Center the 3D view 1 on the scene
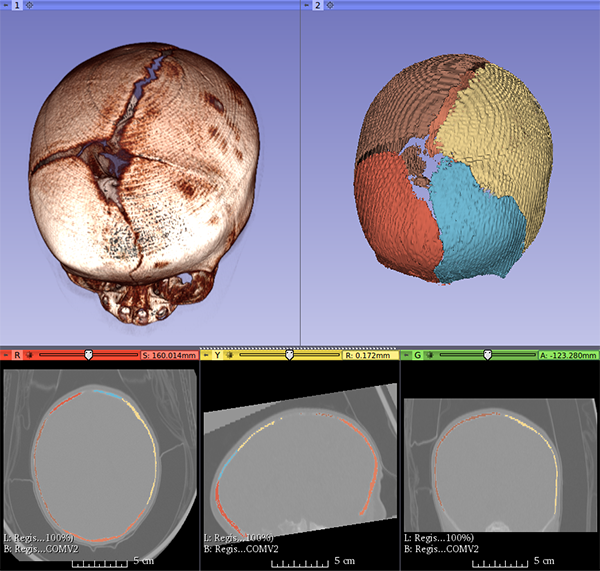 pos(30,5)
